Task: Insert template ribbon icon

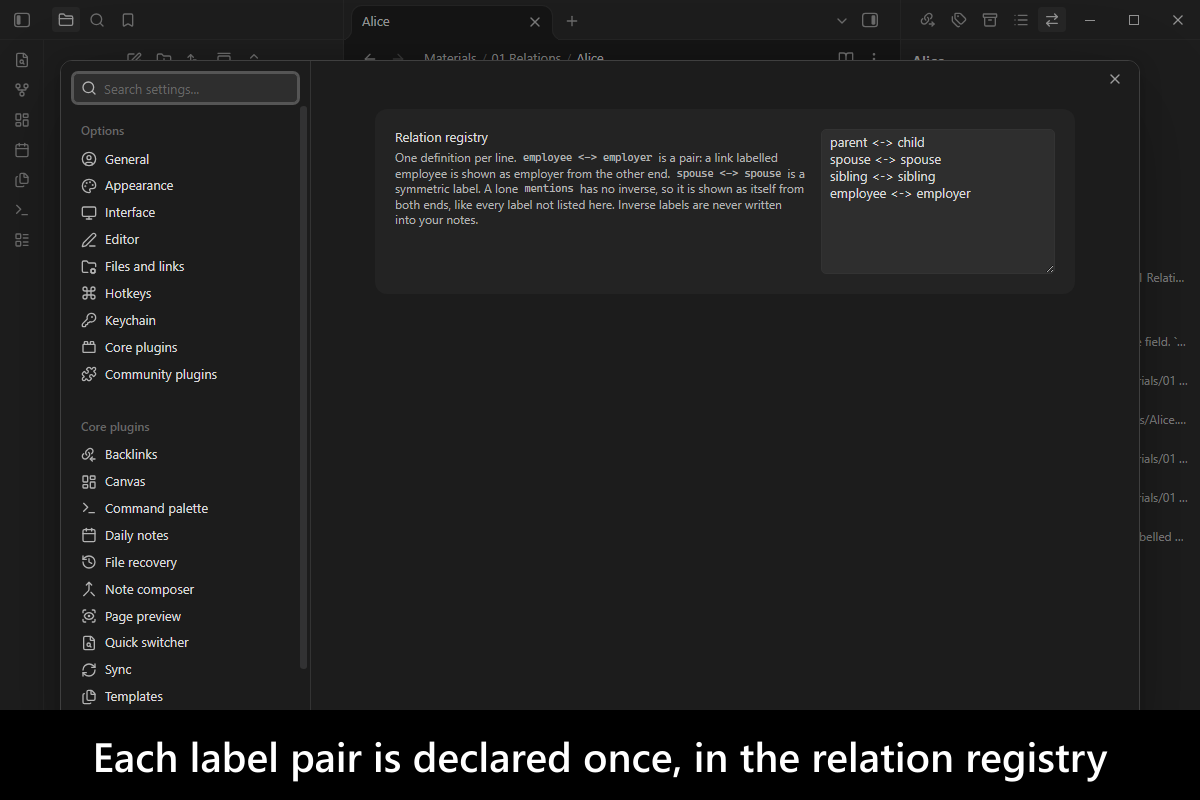Action: pos(22,180)
